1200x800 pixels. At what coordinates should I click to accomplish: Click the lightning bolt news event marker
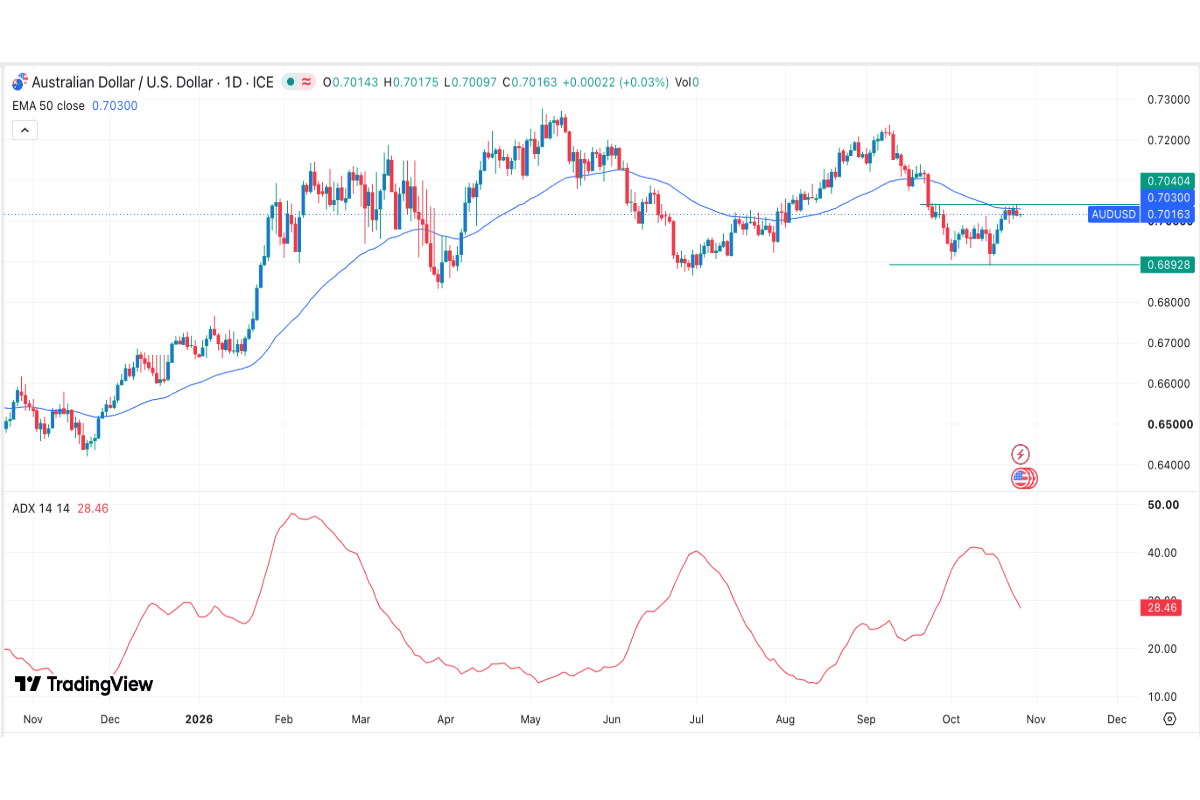pyautogui.click(x=1021, y=454)
